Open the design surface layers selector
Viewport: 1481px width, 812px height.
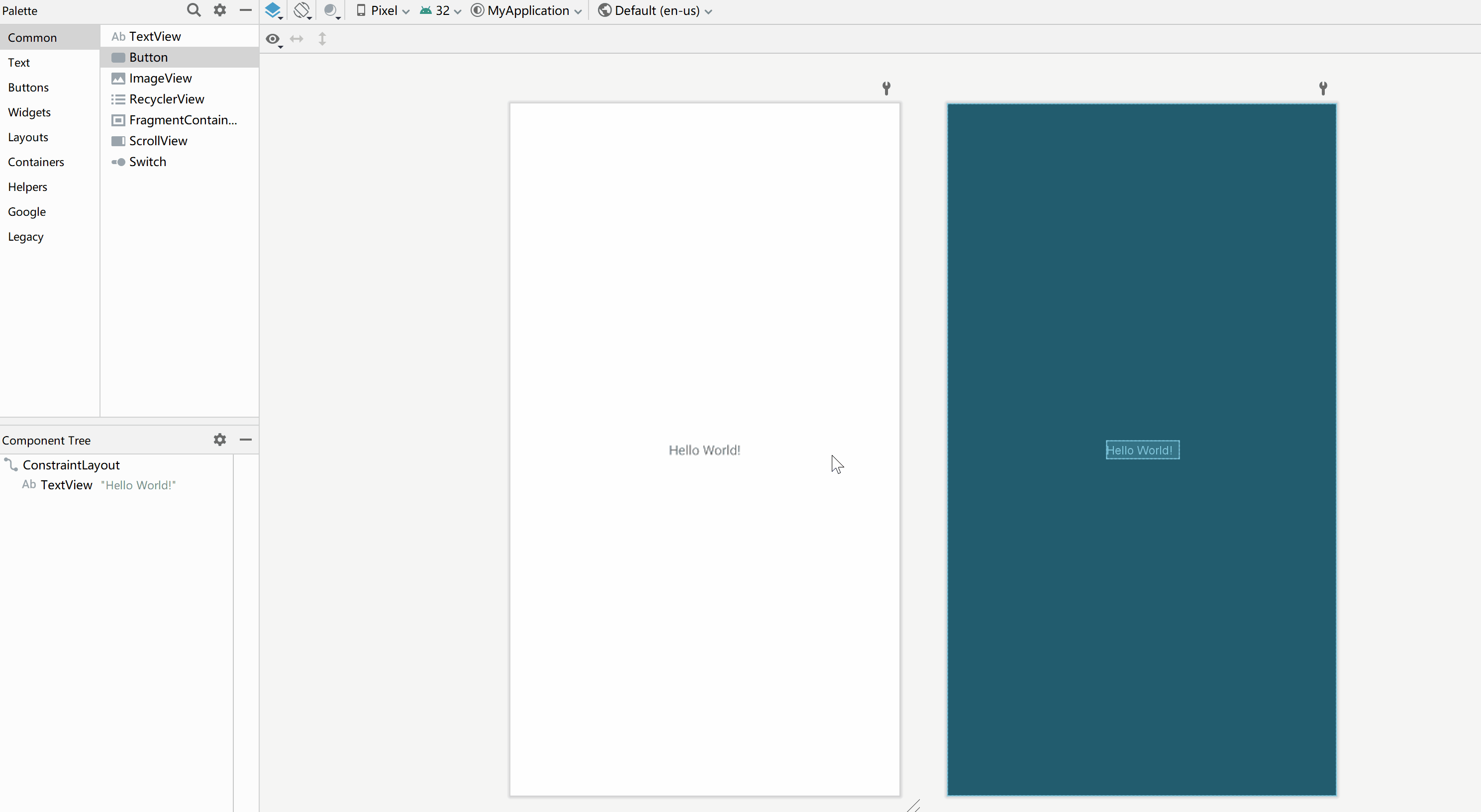(273, 10)
